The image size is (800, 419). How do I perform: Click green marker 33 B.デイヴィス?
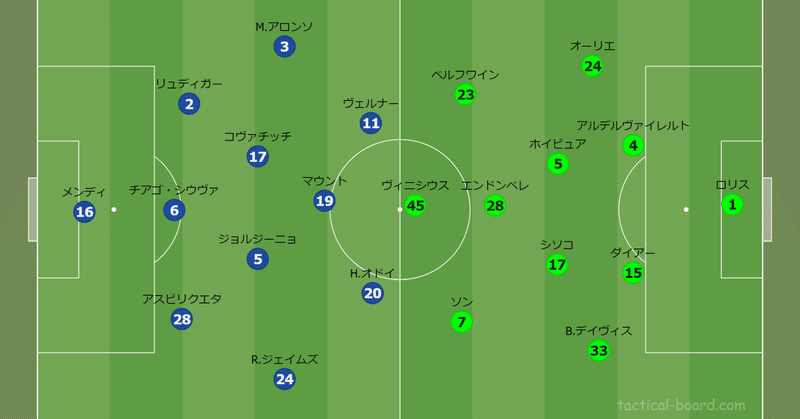click(598, 351)
